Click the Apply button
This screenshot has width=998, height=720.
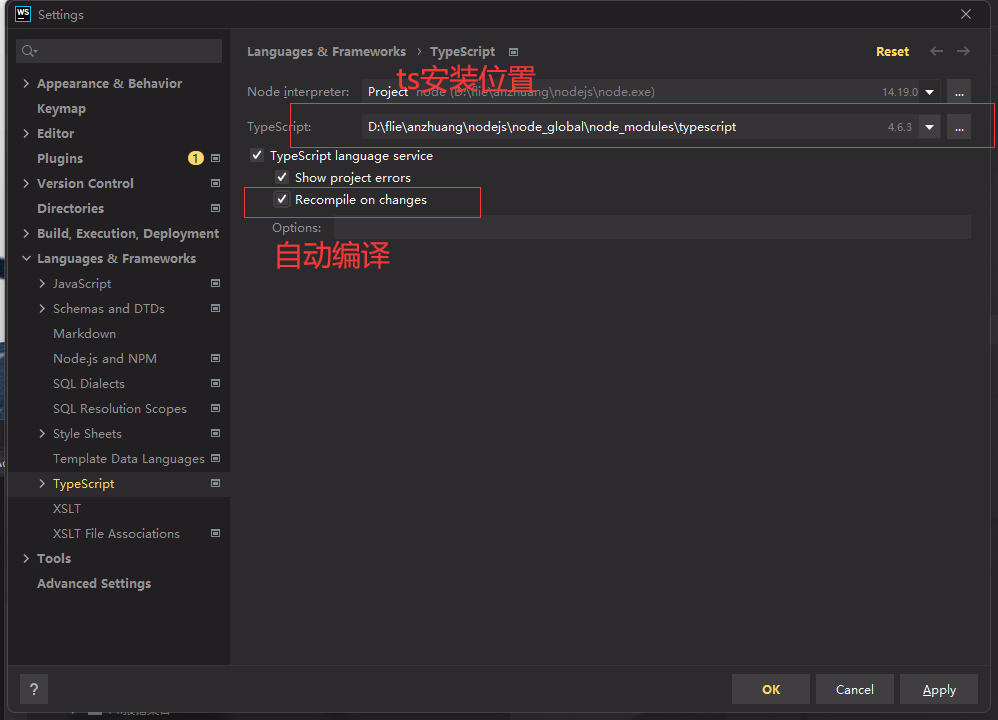pos(939,689)
